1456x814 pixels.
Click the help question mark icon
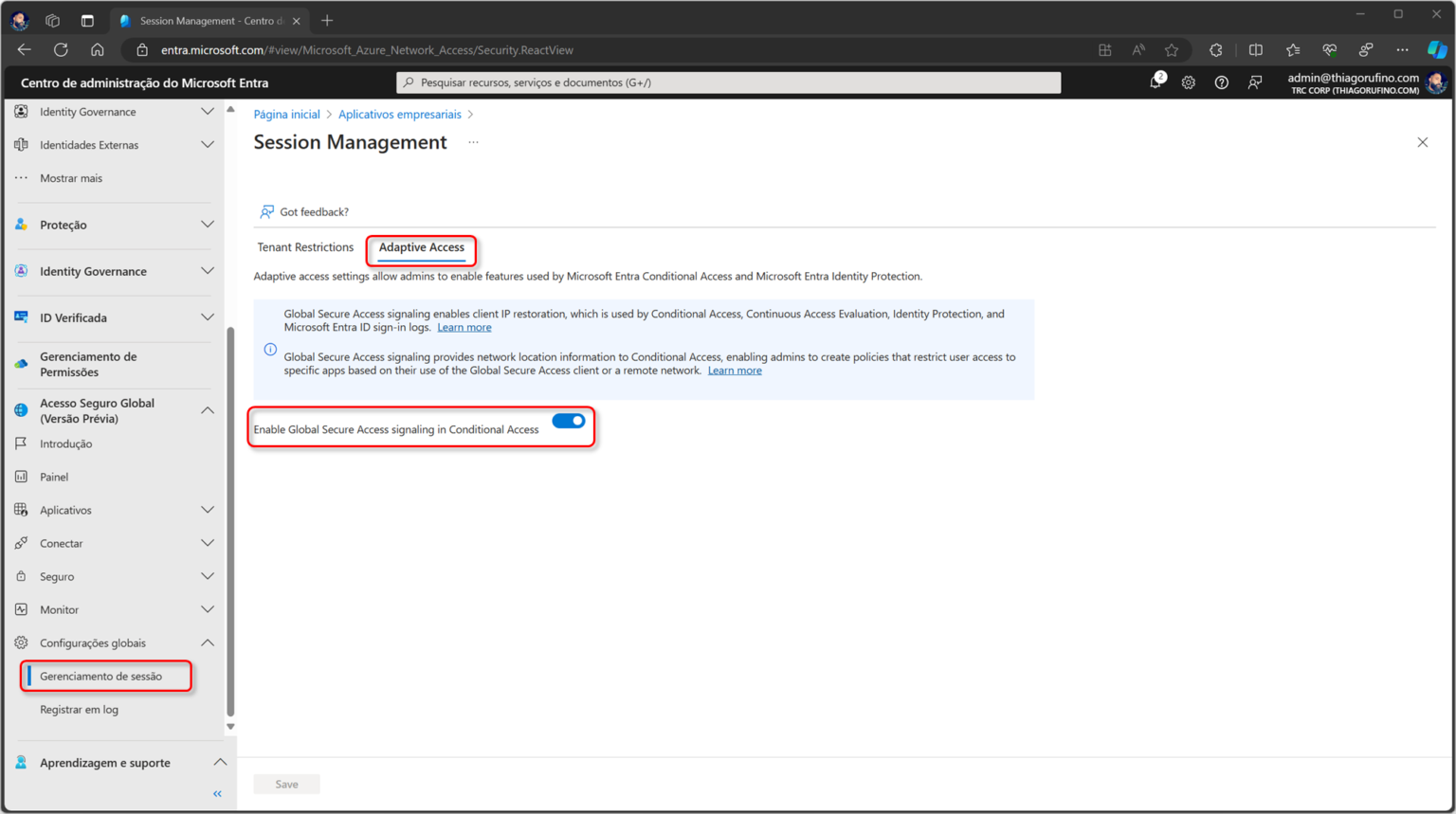coord(1222,82)
